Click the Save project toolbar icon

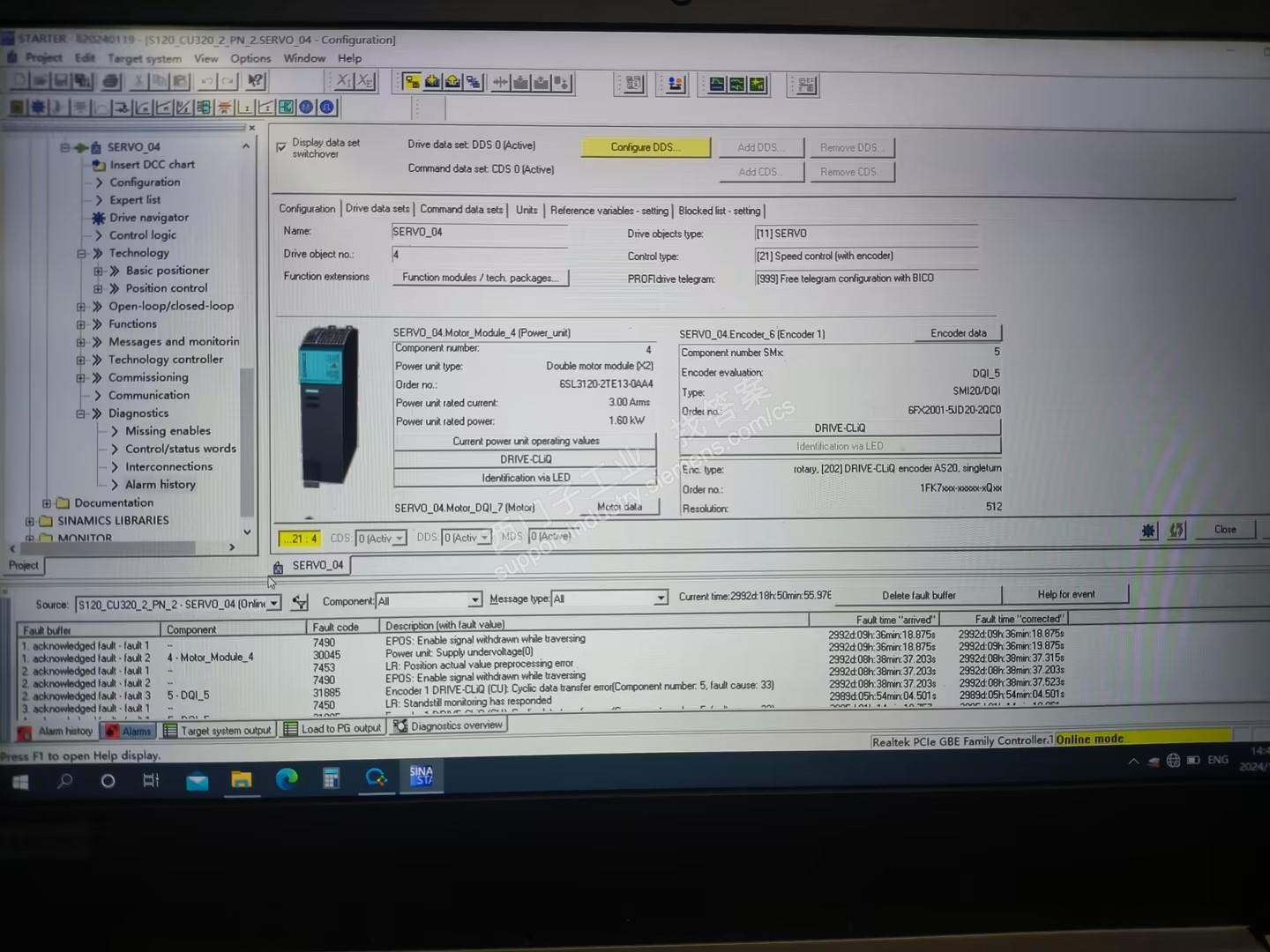[x=61, y=81]
